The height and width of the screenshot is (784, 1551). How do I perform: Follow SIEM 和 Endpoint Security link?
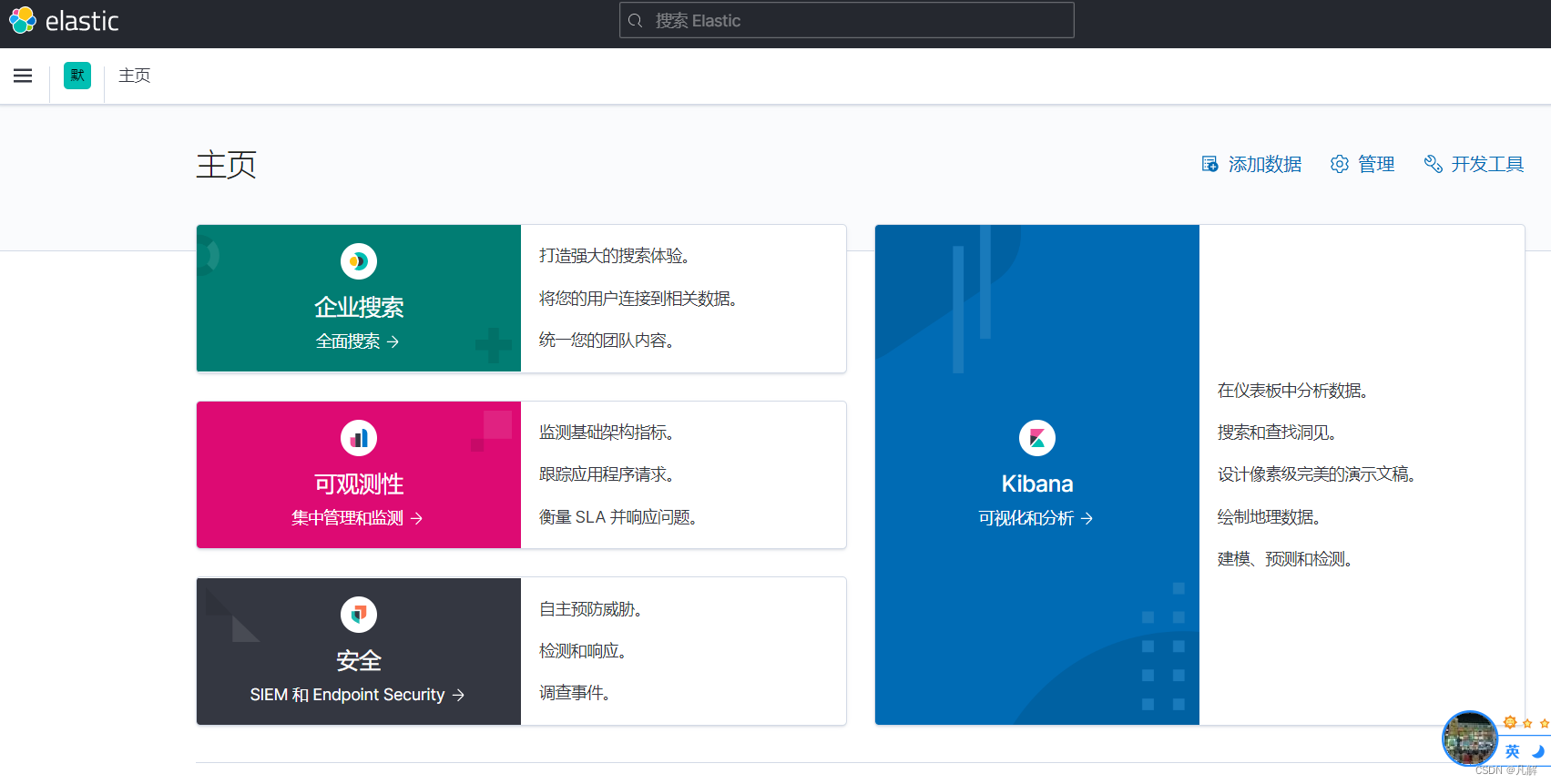coord(358,695)
